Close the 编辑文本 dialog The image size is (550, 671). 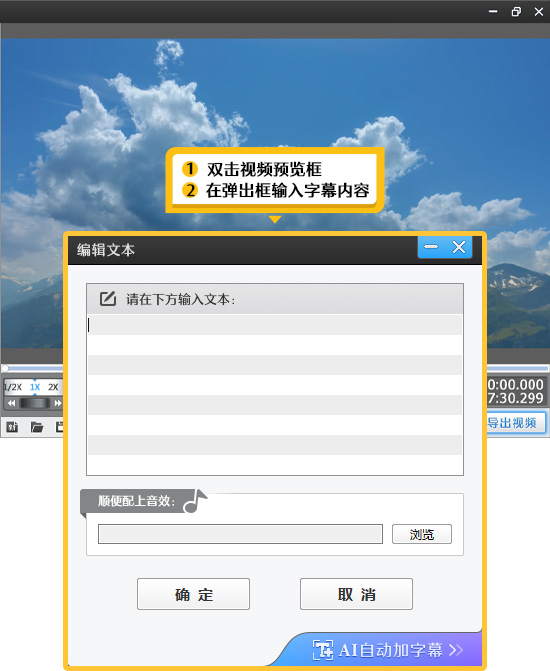[x=459, y=247]
